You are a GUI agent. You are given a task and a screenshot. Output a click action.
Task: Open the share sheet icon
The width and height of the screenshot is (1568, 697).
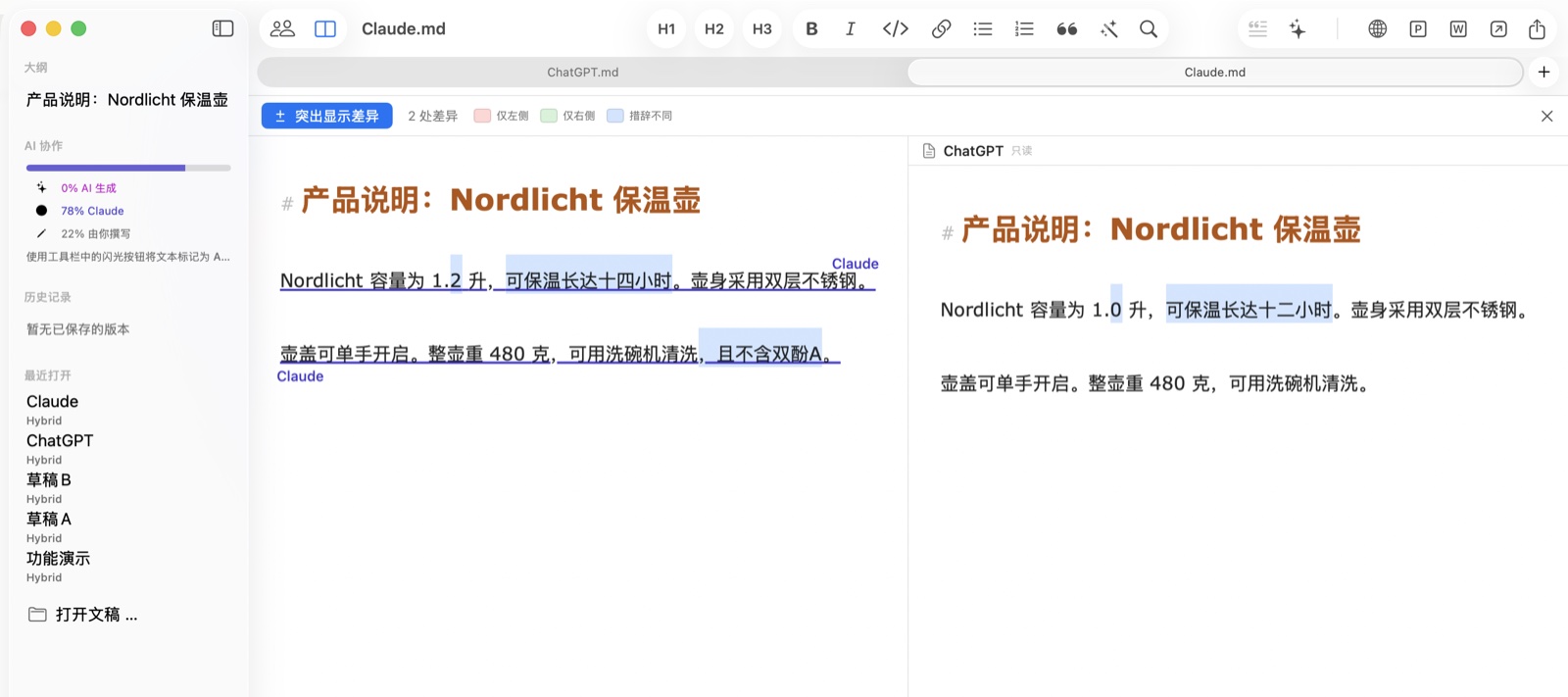tap(1537, 28)
